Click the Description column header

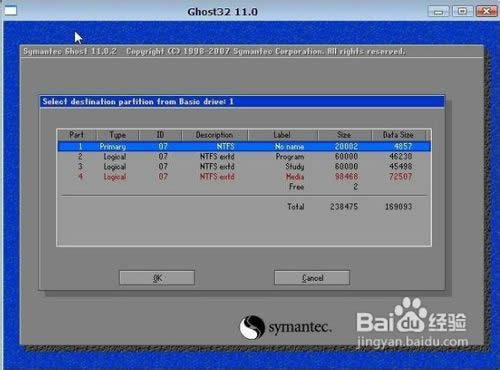tap(215, 135)
